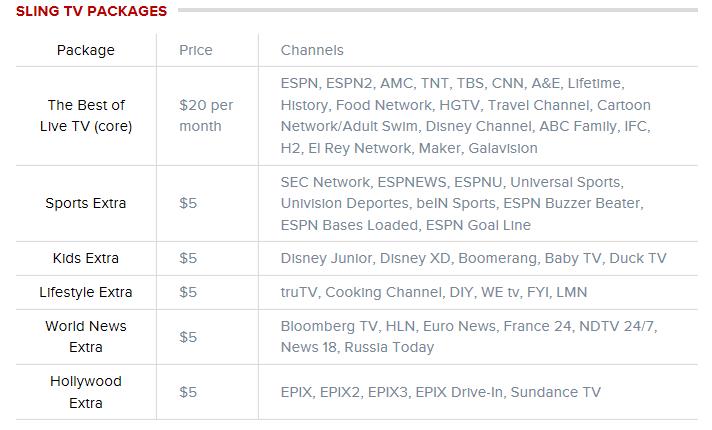Select the Lifestyle Extra package name

[86, 292]
